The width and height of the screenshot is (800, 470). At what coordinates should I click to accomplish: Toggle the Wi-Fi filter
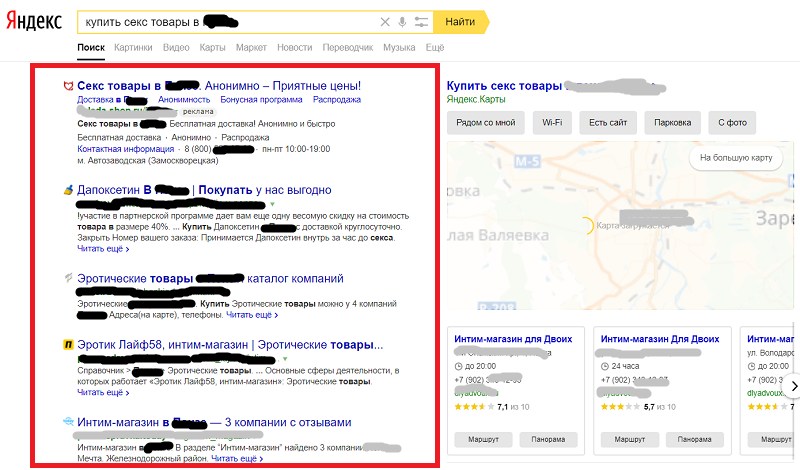[x=552, y=122]
